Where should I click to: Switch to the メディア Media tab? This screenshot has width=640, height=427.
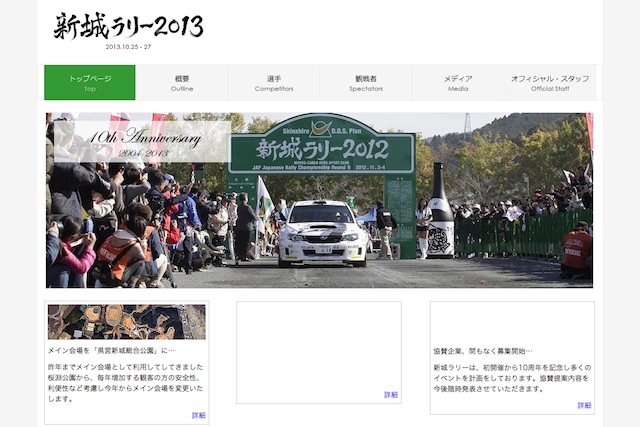tap(457, 83)
